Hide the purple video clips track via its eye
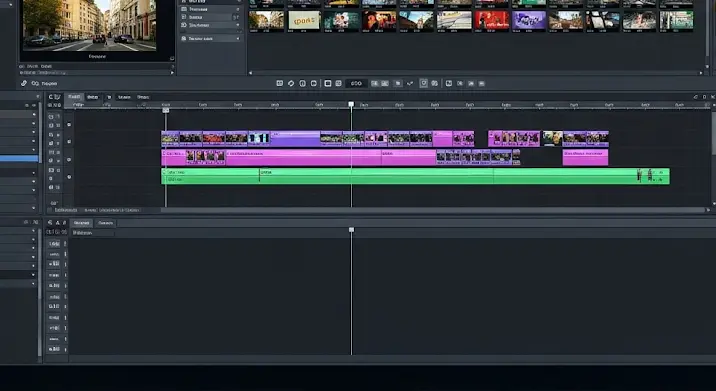716x391 pixels. tap(69, 142)
